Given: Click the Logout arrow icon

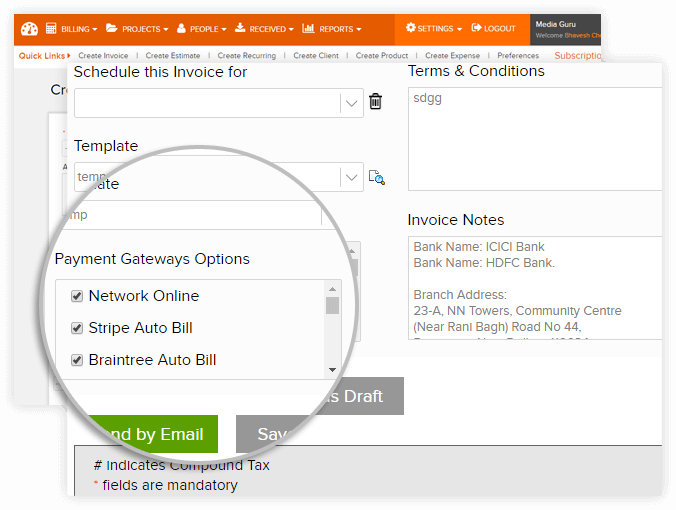Looking at the screenshot, I should pos(476,28).
